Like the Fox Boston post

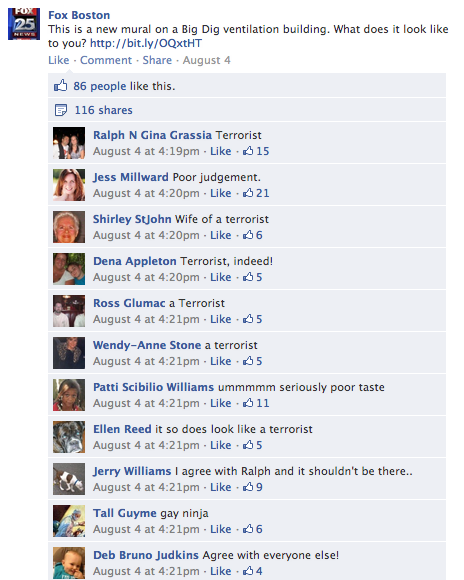[58, 60]
